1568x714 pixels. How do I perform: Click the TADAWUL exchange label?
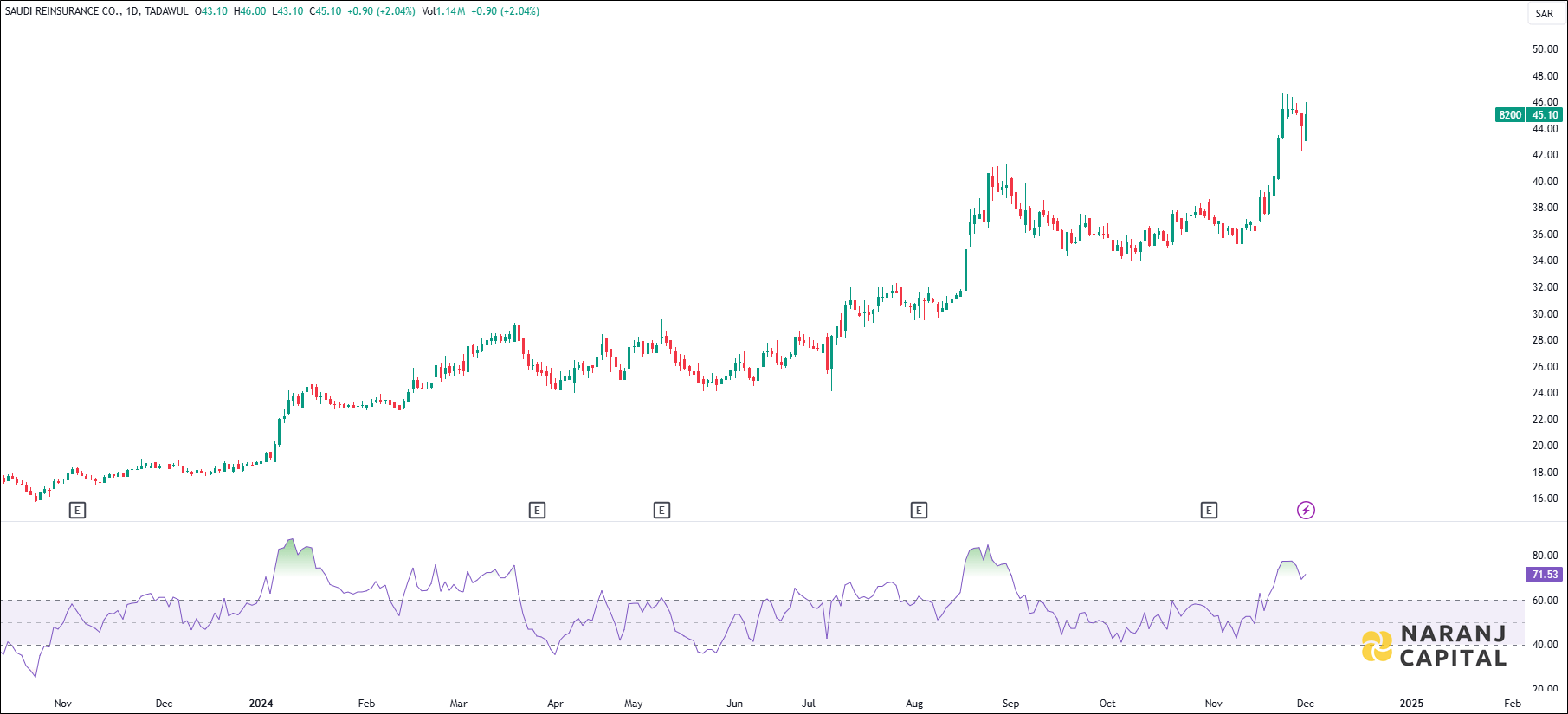point(166,11)
